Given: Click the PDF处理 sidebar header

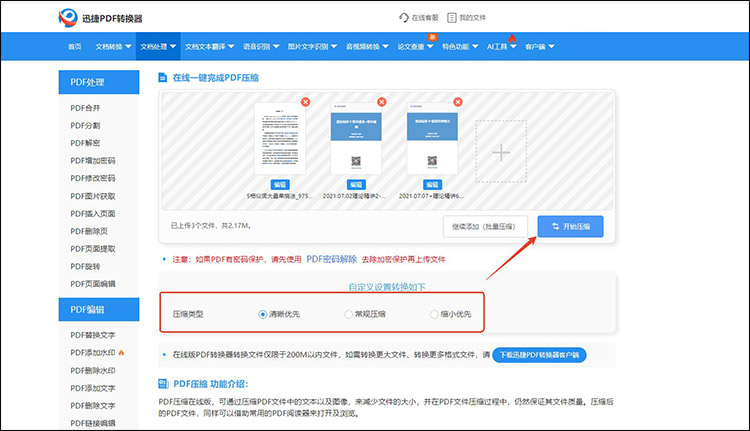Looking at the screenshot, I should [x=99, y=82].
